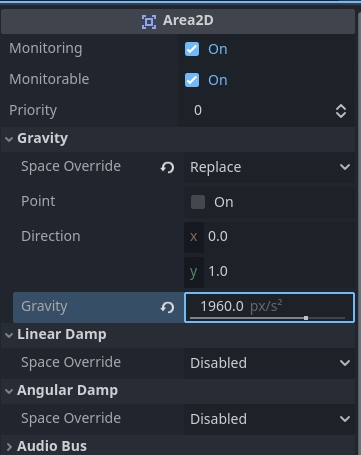This screenshot has width=361, height=455.
Task: Click the Area2D node icon in header
Action: [149, 22]
